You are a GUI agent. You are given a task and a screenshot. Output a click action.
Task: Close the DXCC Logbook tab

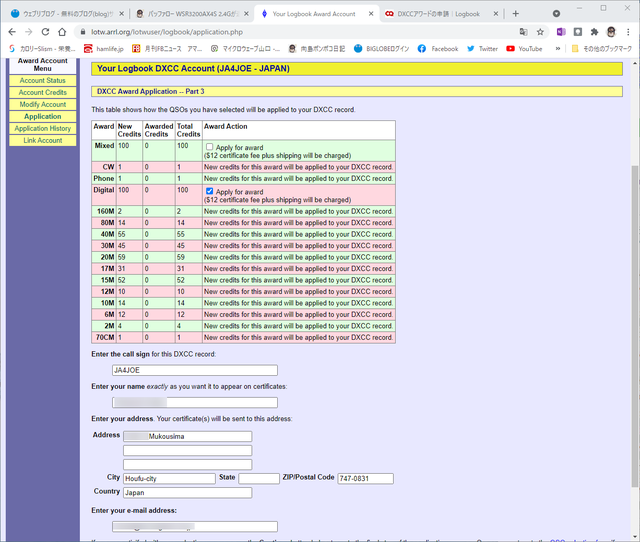point(496,14)
